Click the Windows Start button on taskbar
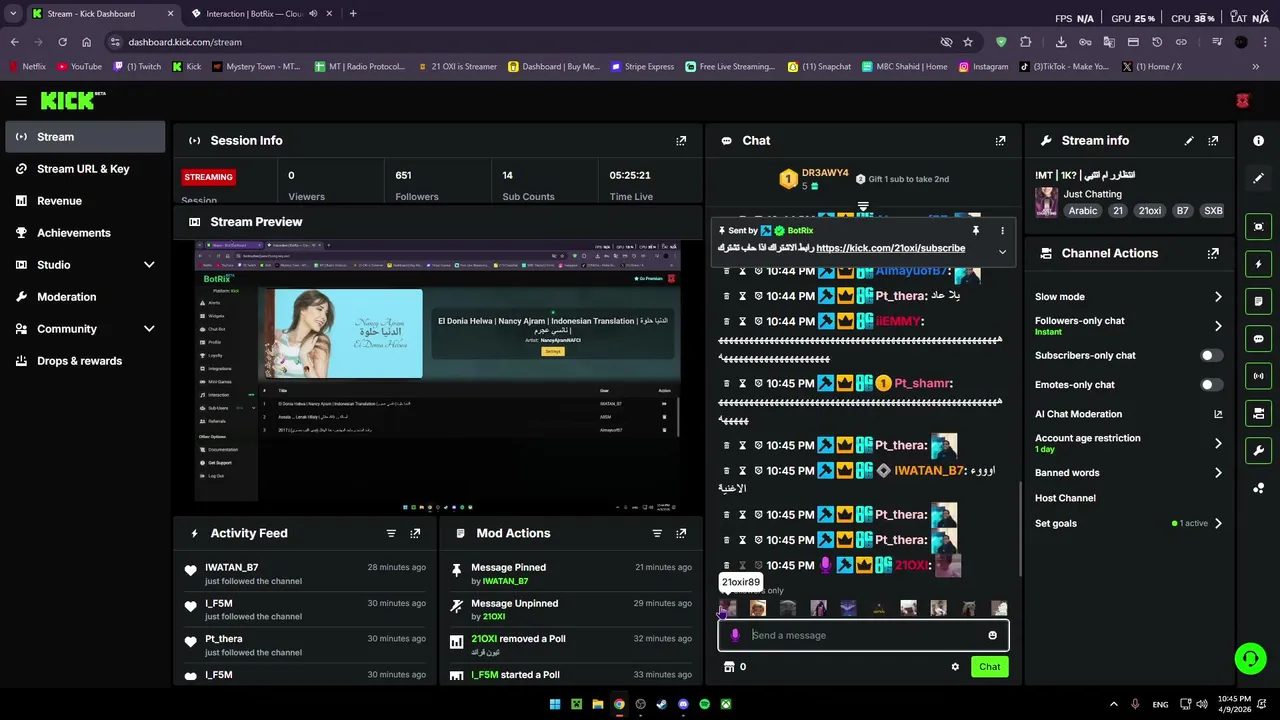1280x720 pixels. point(555,704)
